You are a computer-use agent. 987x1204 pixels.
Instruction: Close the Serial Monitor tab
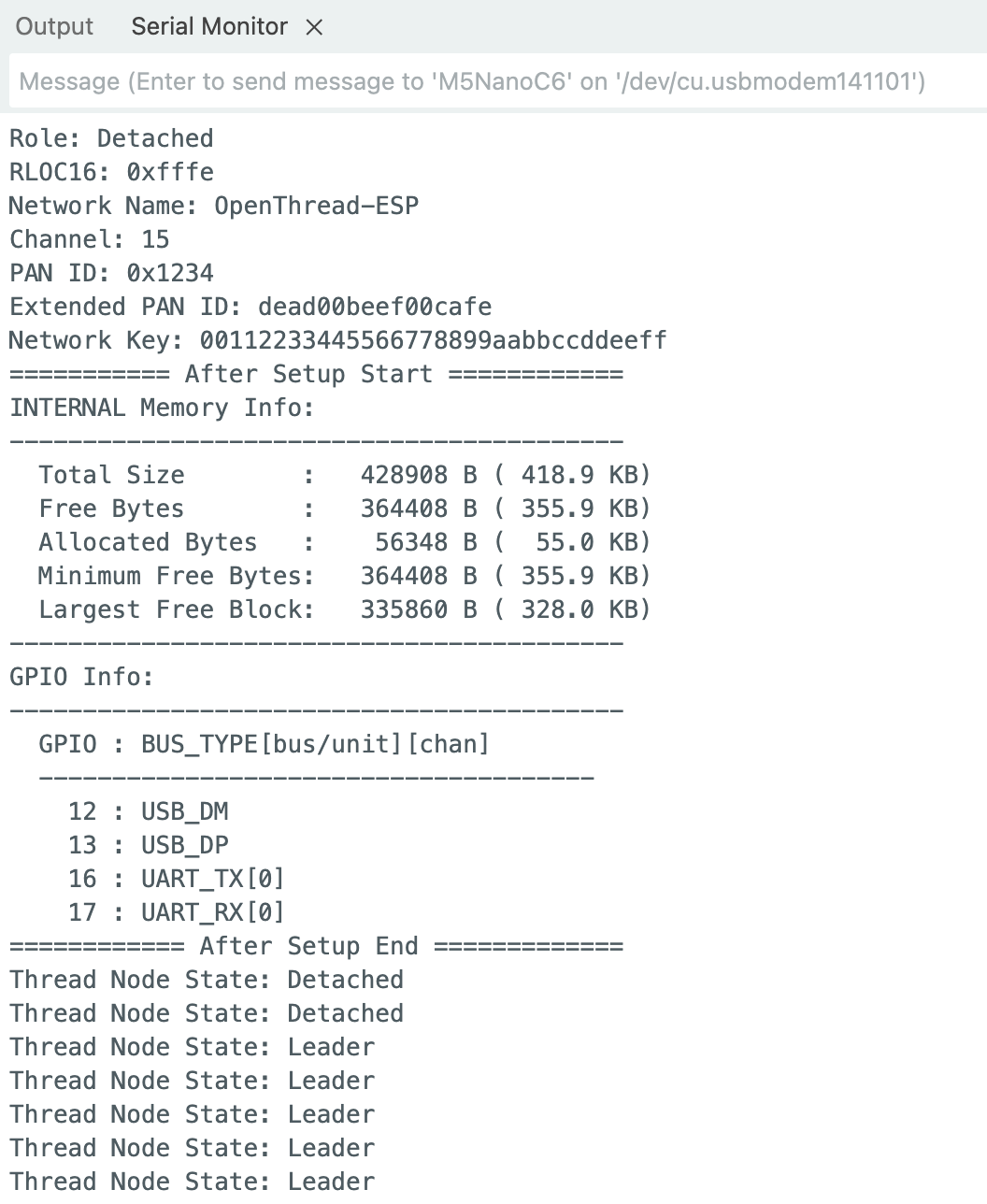[315, 28]
